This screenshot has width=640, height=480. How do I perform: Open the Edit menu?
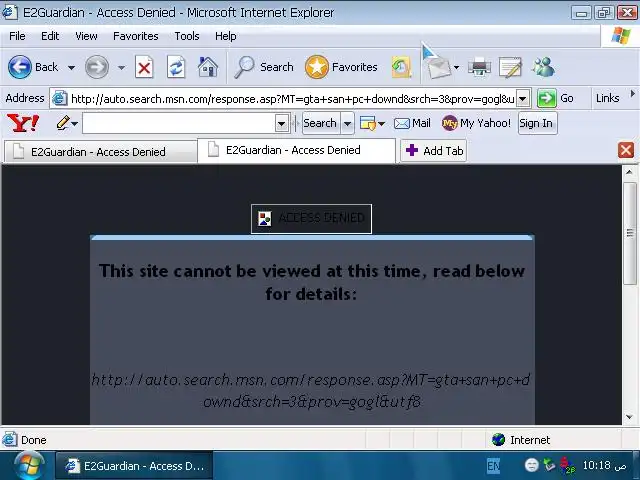[x=50, y=36]
